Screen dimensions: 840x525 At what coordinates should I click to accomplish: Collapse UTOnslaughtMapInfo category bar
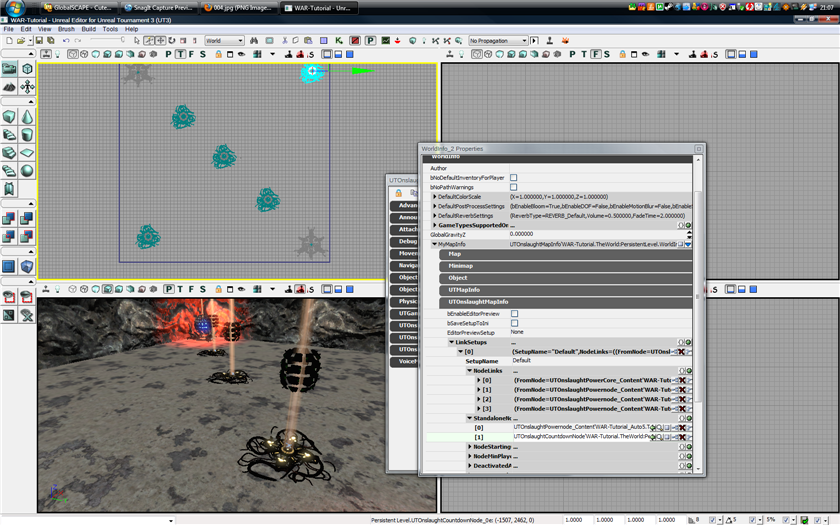click(x=566, y=302)
